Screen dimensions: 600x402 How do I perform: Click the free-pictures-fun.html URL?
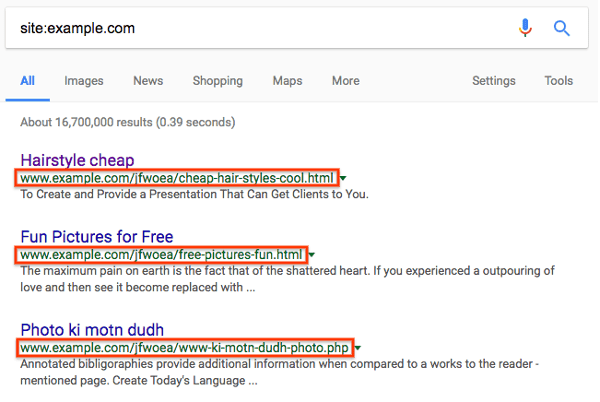coord(161,255)
